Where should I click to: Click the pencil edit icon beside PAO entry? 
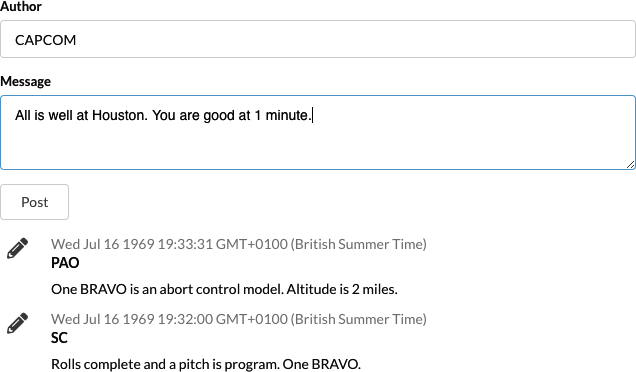(17, 248)
